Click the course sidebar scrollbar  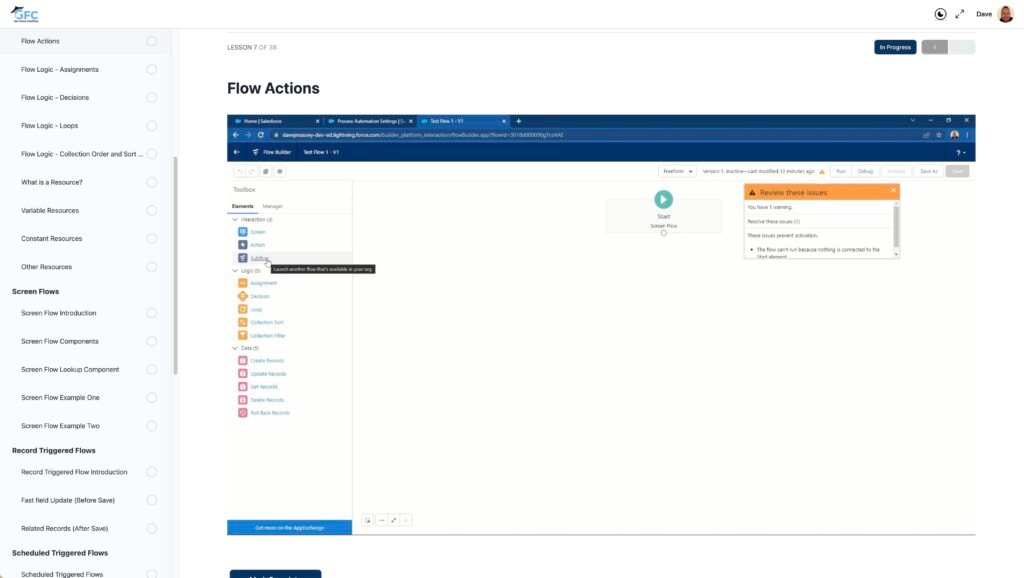point(175,265)
